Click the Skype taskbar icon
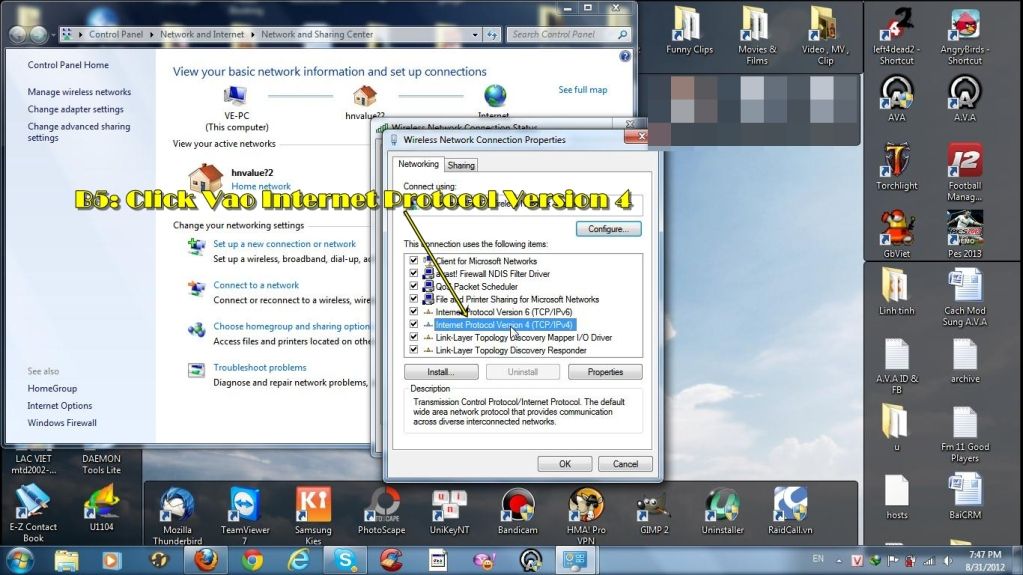Screen dimensions: 1023x575 coord(345,559)
